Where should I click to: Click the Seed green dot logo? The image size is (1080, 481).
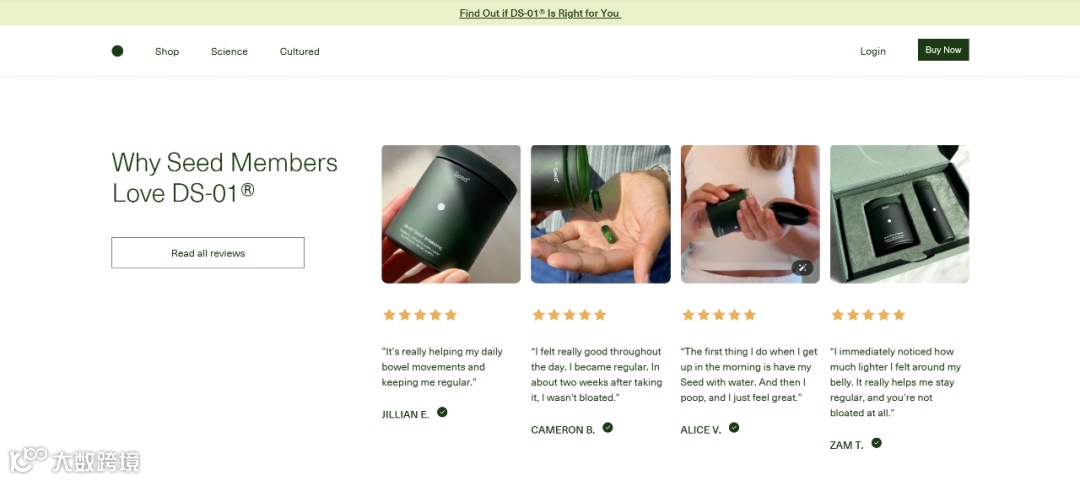coord(117,51)
